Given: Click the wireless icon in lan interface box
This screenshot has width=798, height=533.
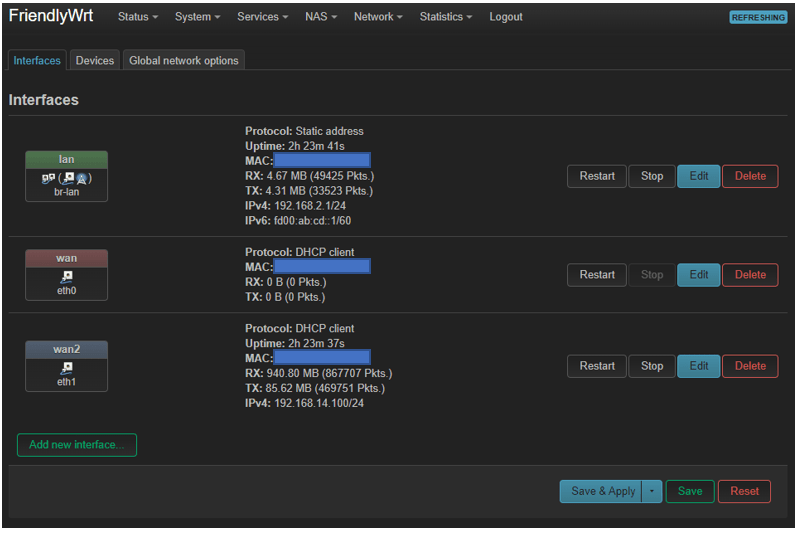Looking at the screenshot, I should [x=83, y=178].
